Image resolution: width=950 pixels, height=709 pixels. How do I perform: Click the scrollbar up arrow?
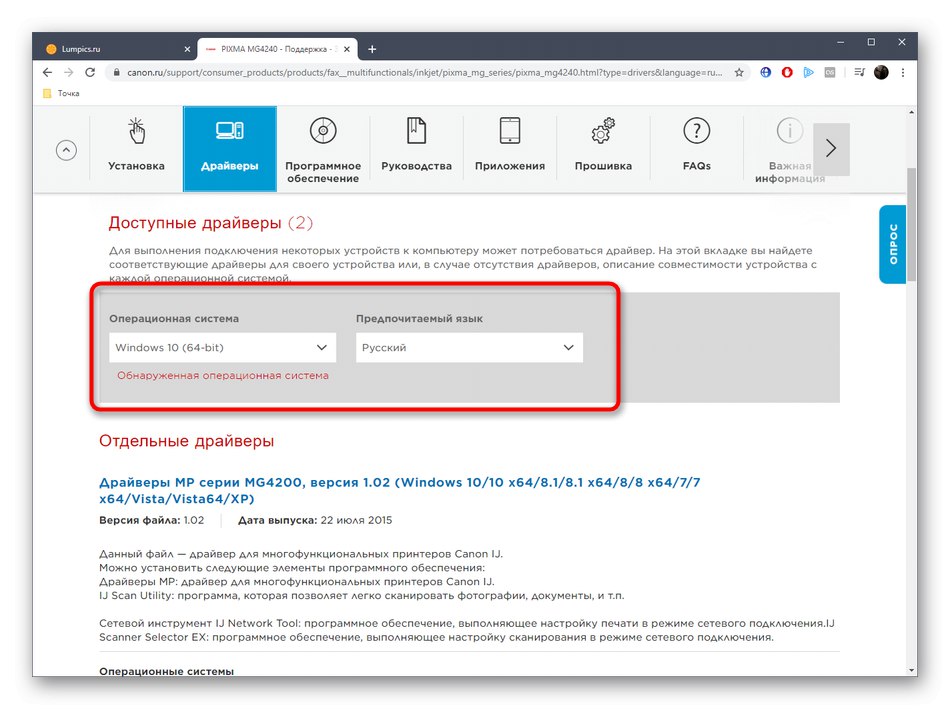click(911, 112)
